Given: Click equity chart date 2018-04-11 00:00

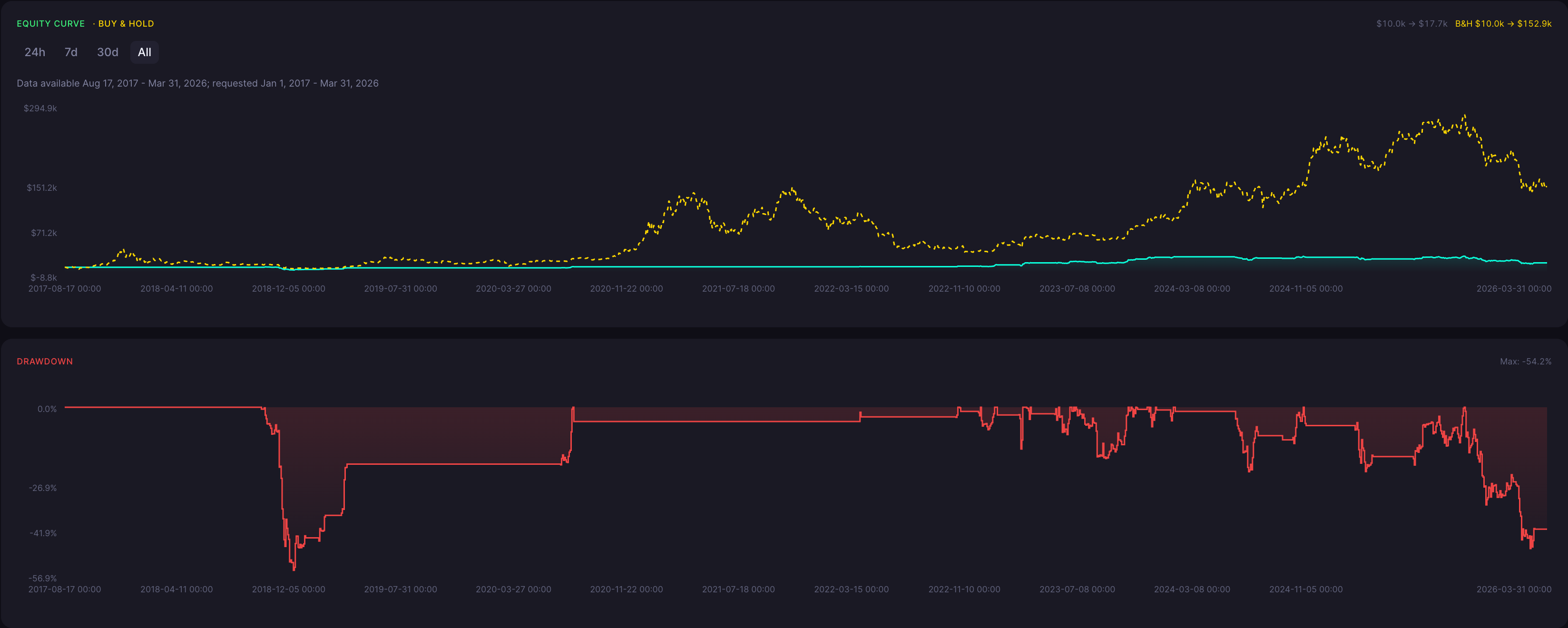Looking at the screenshot, I should pyautogui.click(x=176, y=288).
